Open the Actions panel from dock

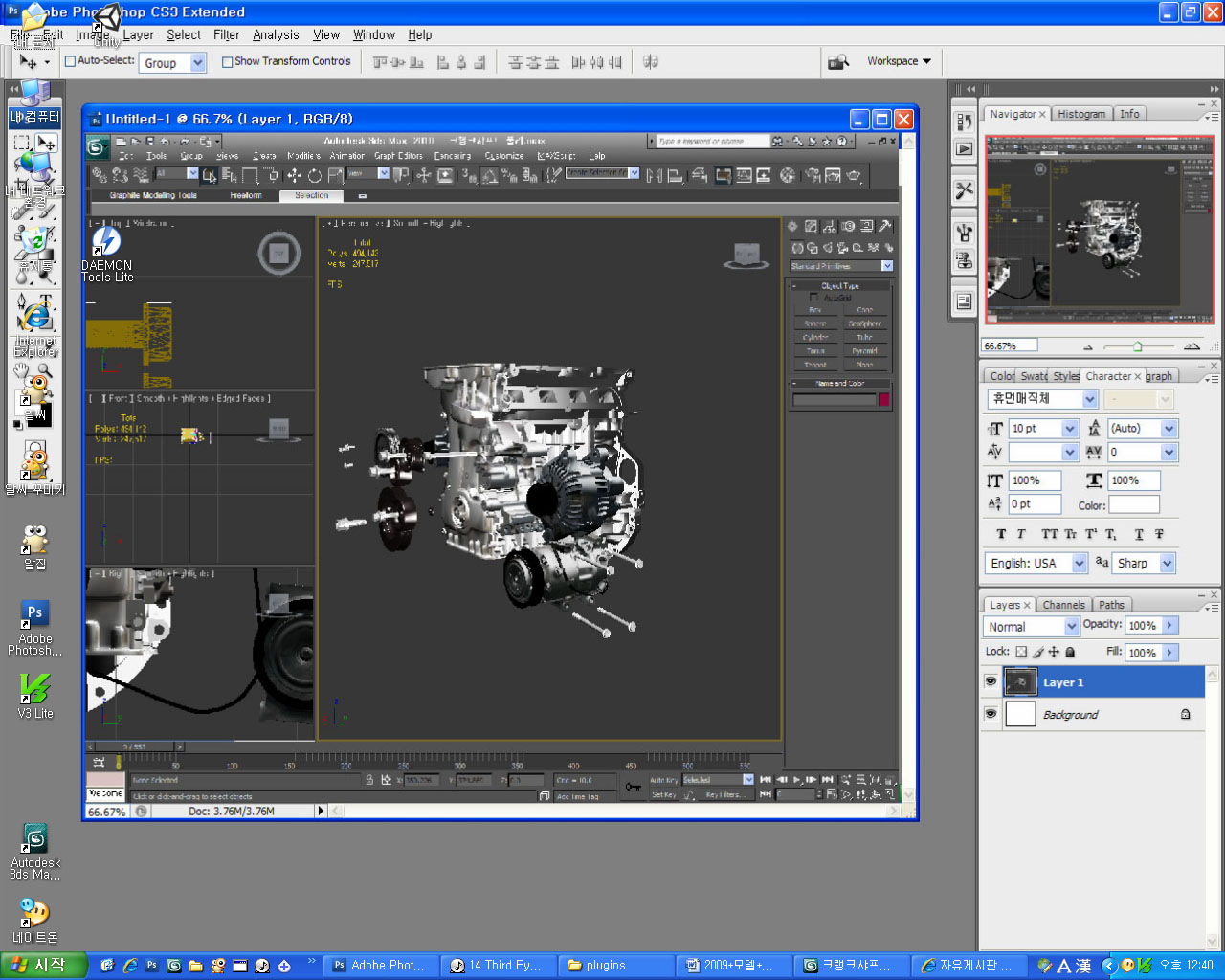tap(964, 149)
